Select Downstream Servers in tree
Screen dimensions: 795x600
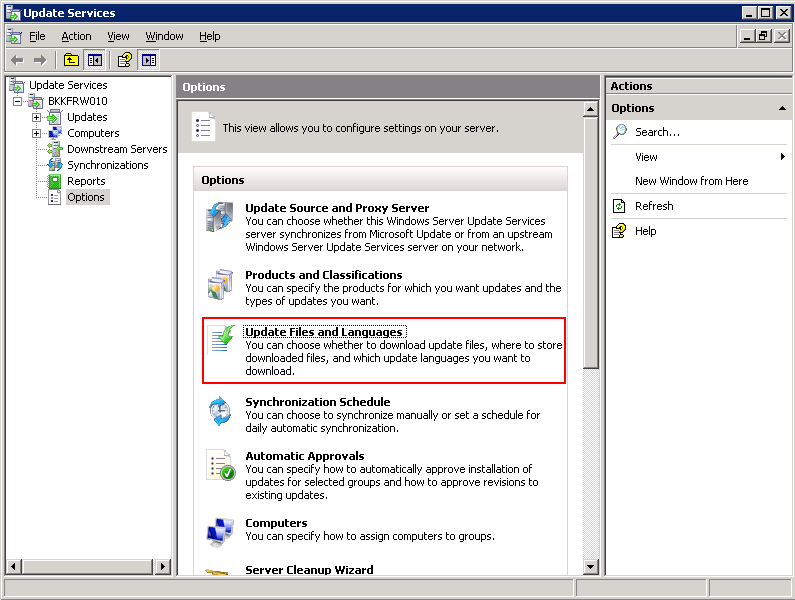point(117,149)
